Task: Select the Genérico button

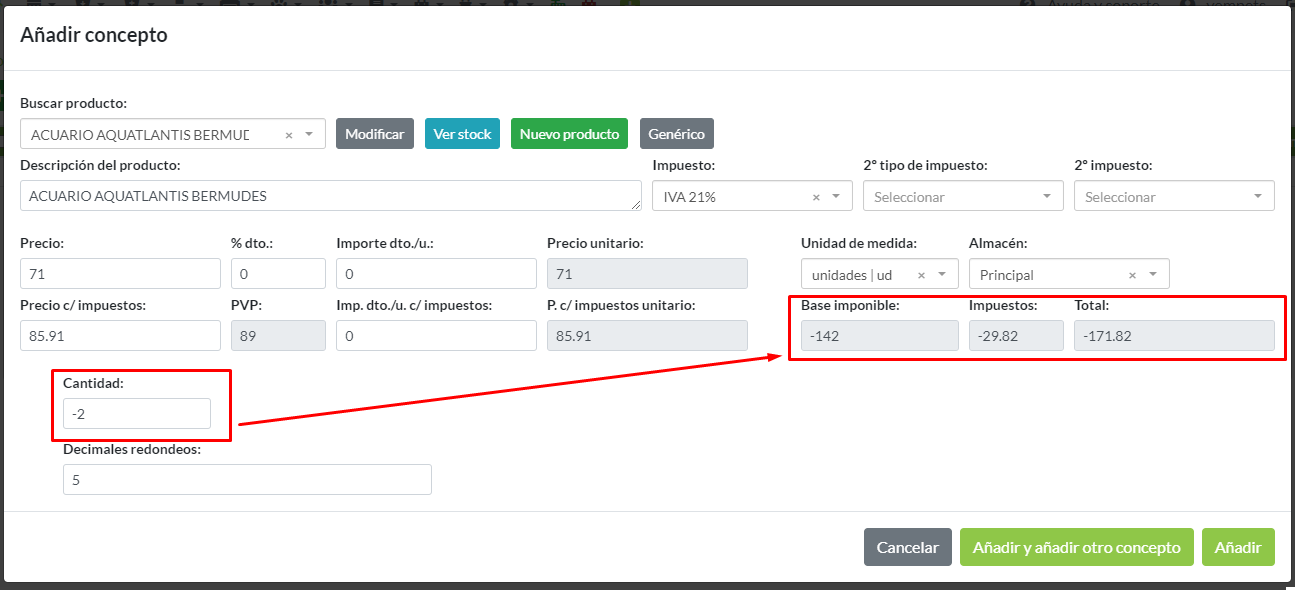Action: point(676,134)
